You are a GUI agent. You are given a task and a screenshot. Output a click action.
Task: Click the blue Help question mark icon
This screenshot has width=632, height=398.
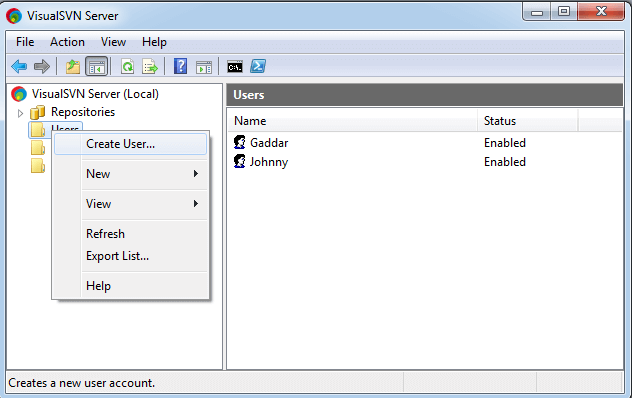click(x=180, y=66)
